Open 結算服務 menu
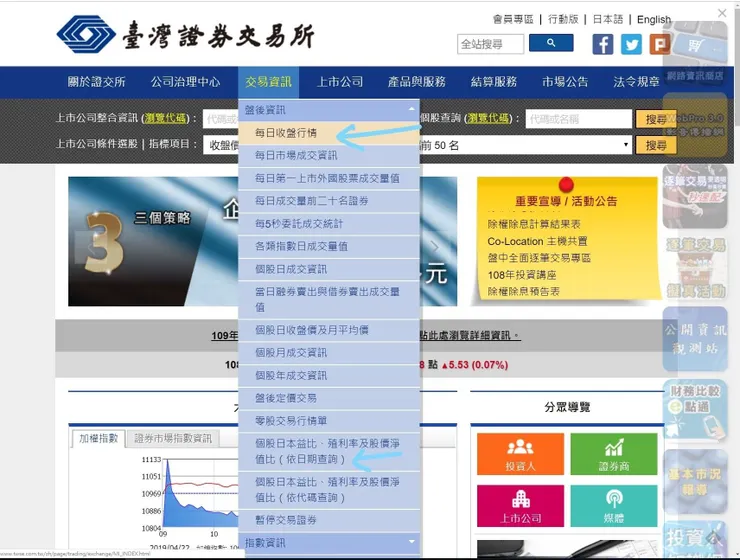Screen dimensions: 740x560 [494, 82]
